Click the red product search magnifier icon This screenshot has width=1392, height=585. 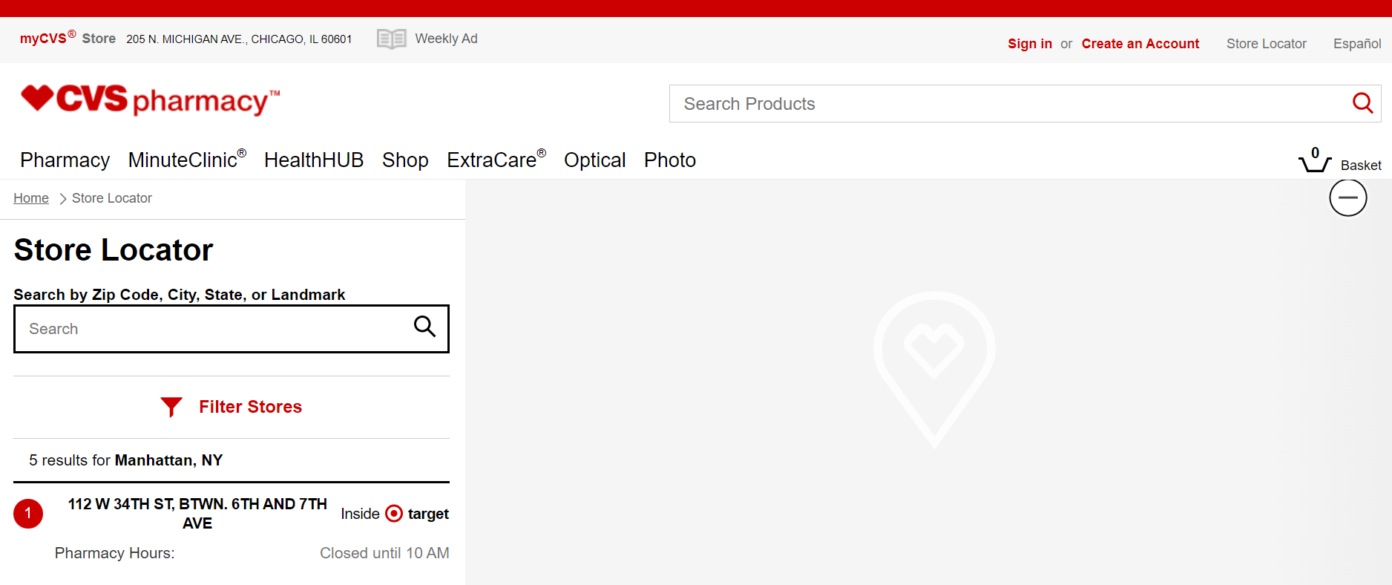[x=1362, y=103]
